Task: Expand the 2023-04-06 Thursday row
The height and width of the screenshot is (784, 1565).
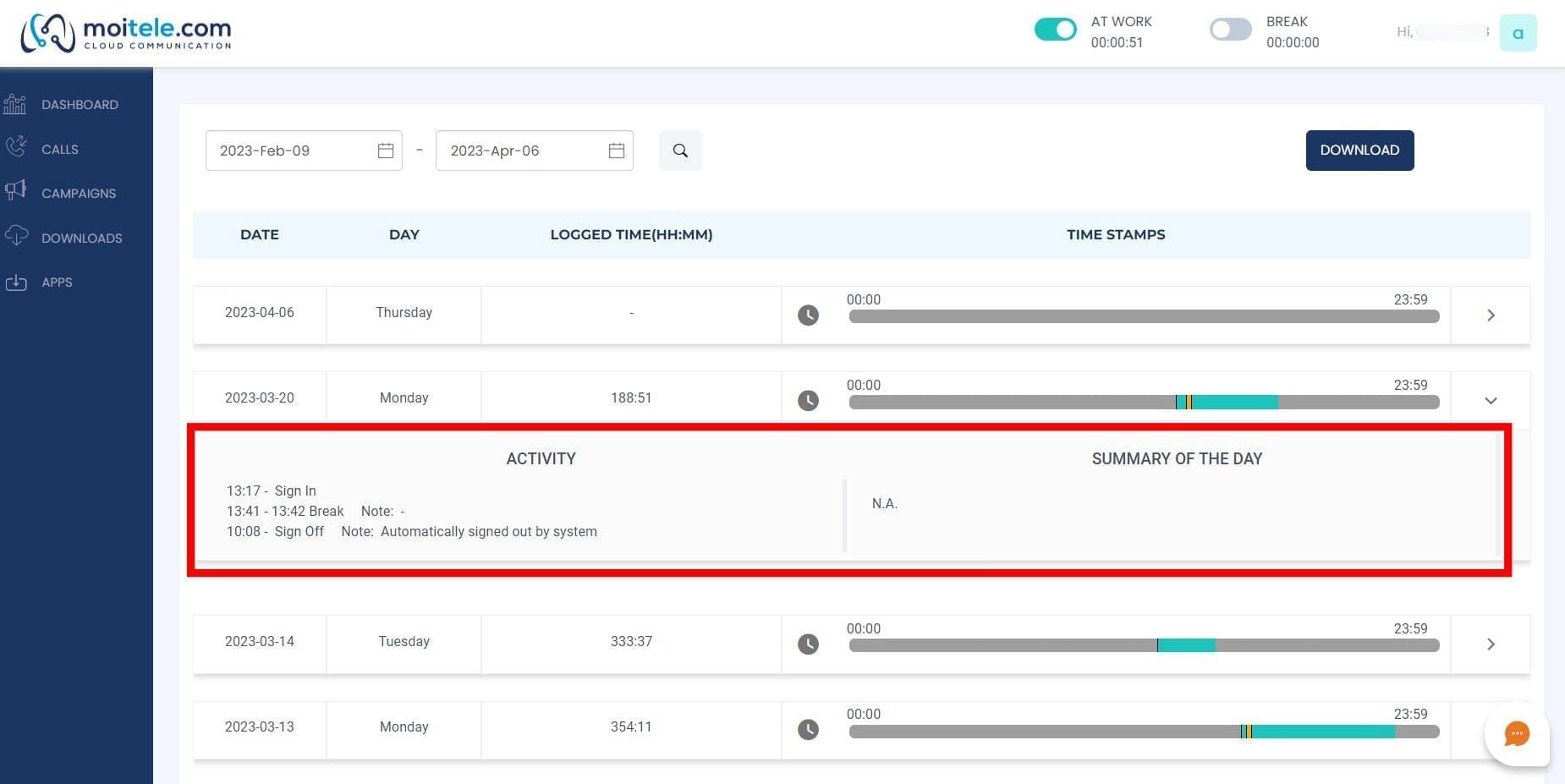Action: pos(1491,315)
